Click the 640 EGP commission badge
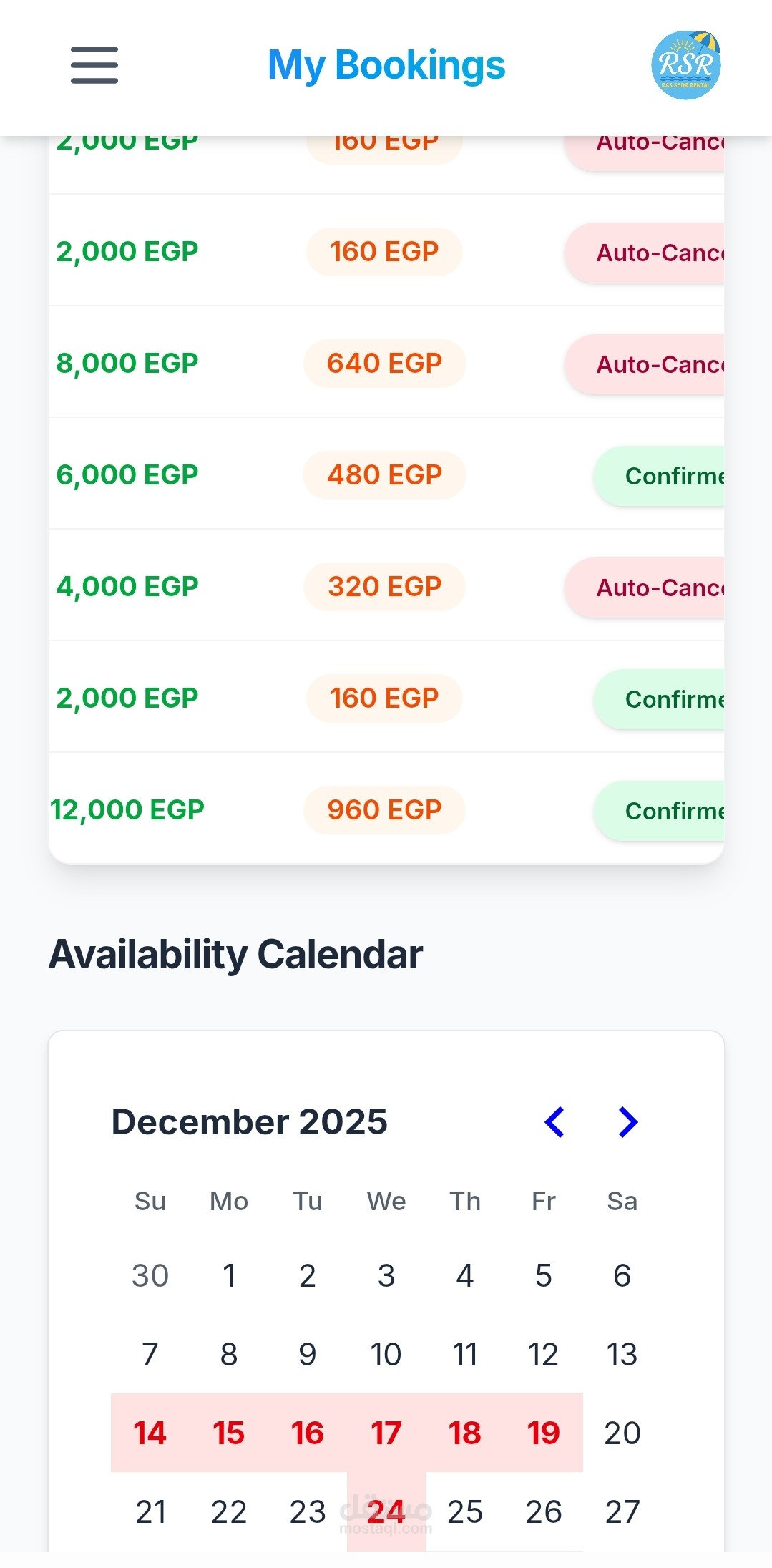Screen dimensions: 772x1568 384,364
